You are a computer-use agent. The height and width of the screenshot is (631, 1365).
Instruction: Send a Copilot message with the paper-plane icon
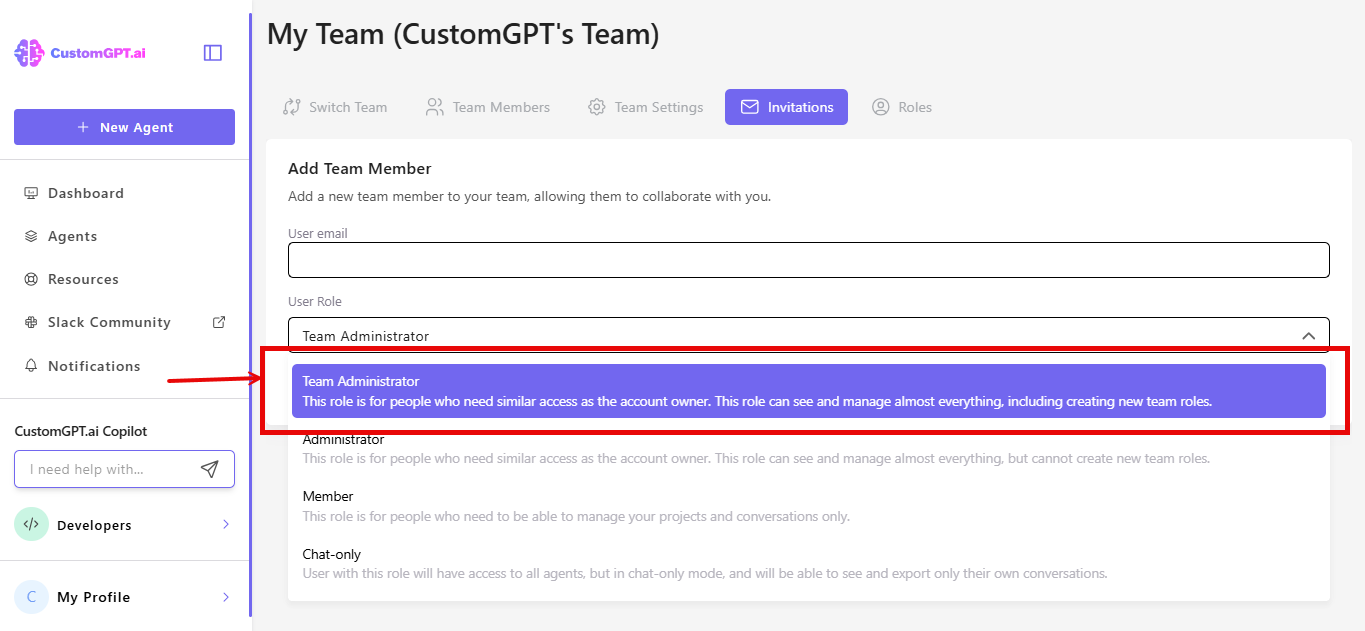[x=209, y=468]
